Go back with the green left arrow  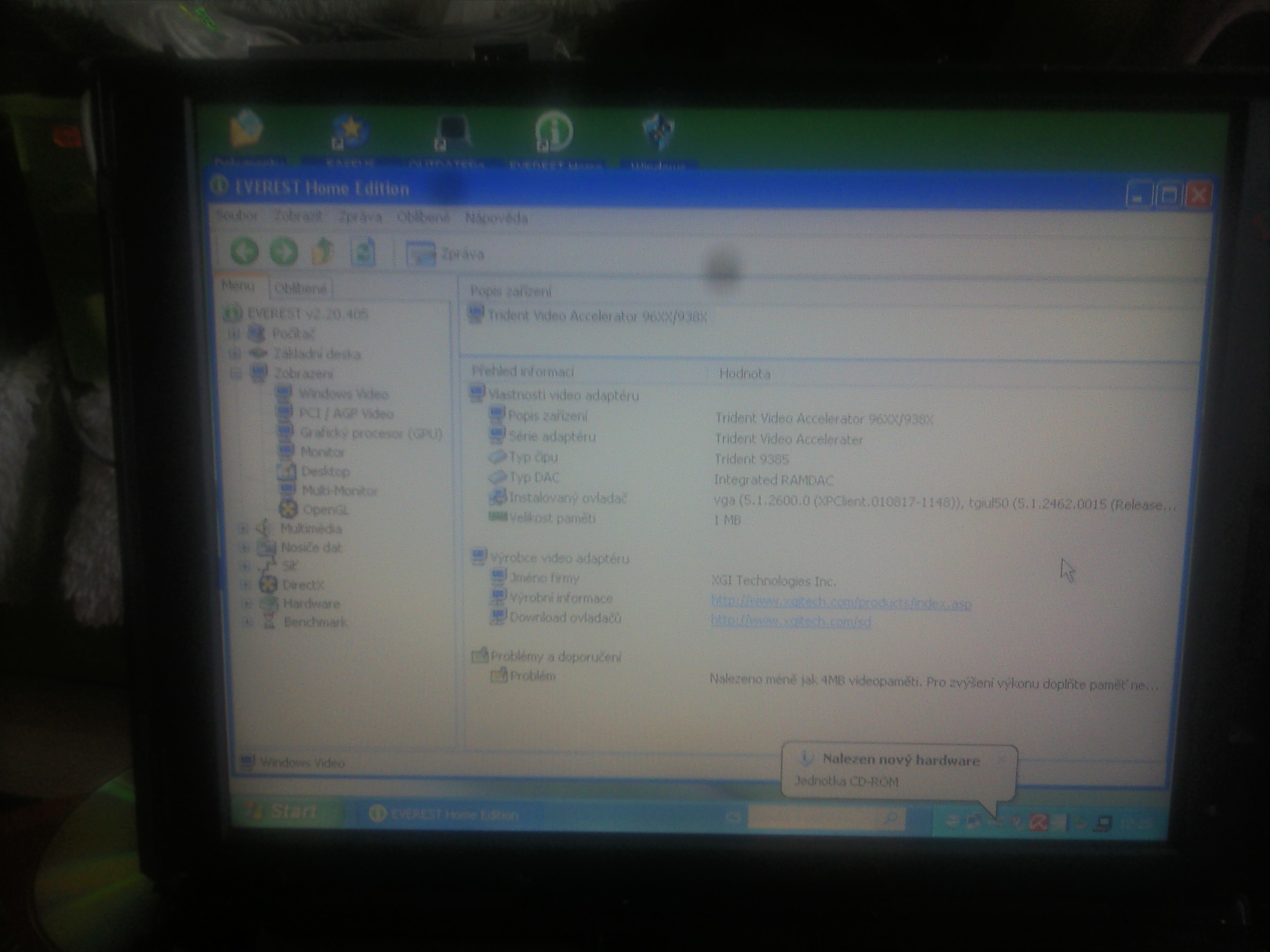coord(244,251)
